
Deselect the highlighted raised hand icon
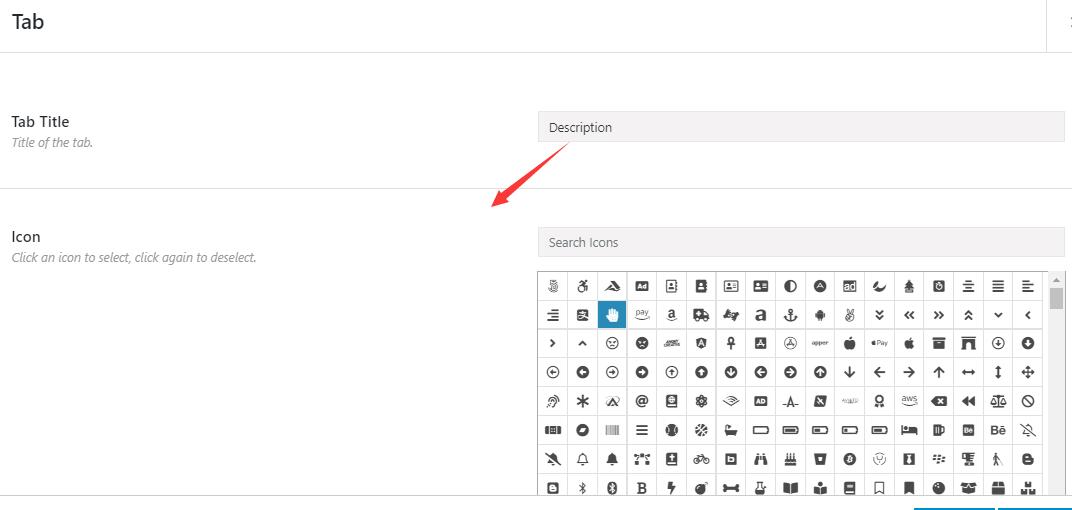pyautogui.click(x=613, y=314)
